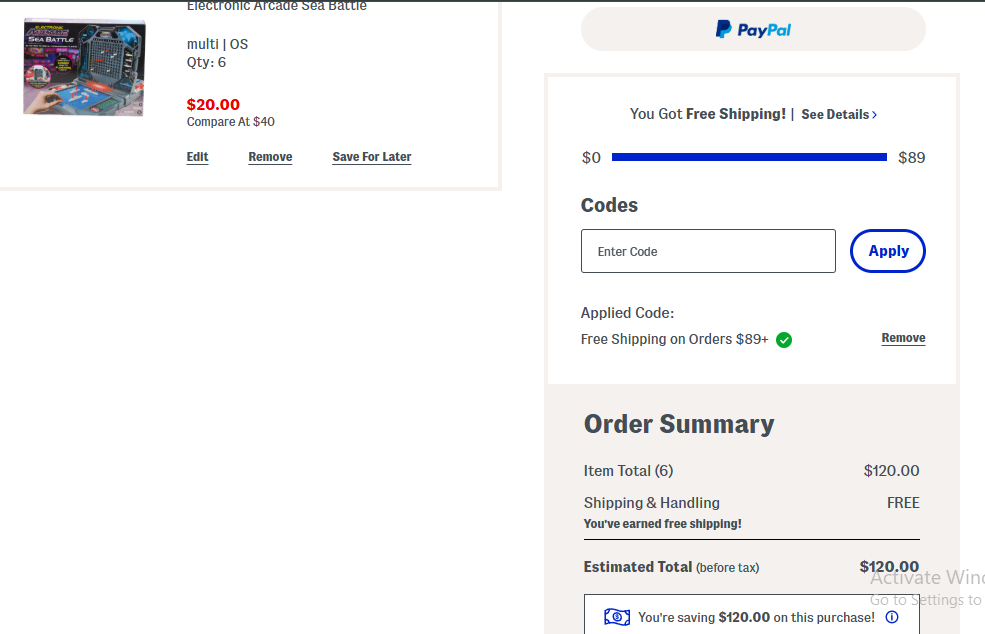
Task: Apply the promo code
Action: [888, 251]
